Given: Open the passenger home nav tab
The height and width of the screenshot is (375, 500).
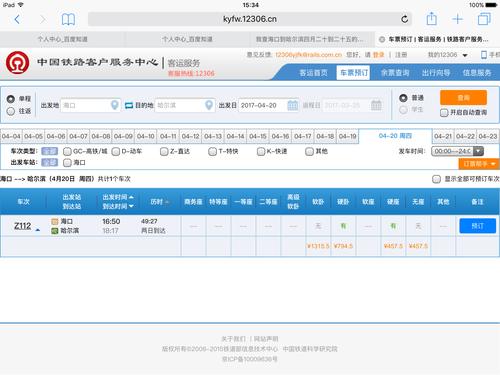Looking at the screenshot, I should tap(313, 73).
